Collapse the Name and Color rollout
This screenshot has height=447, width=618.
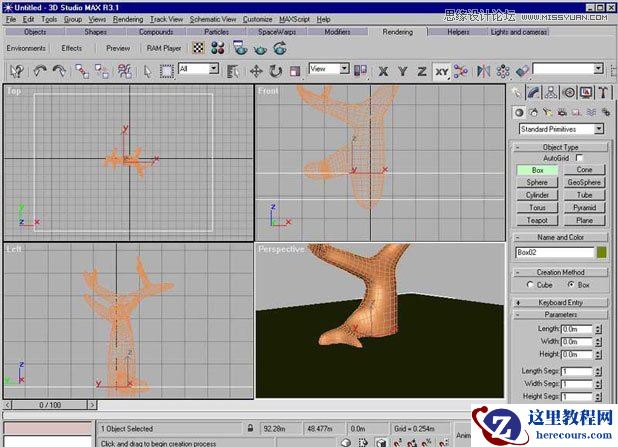(x=560, y=237)
